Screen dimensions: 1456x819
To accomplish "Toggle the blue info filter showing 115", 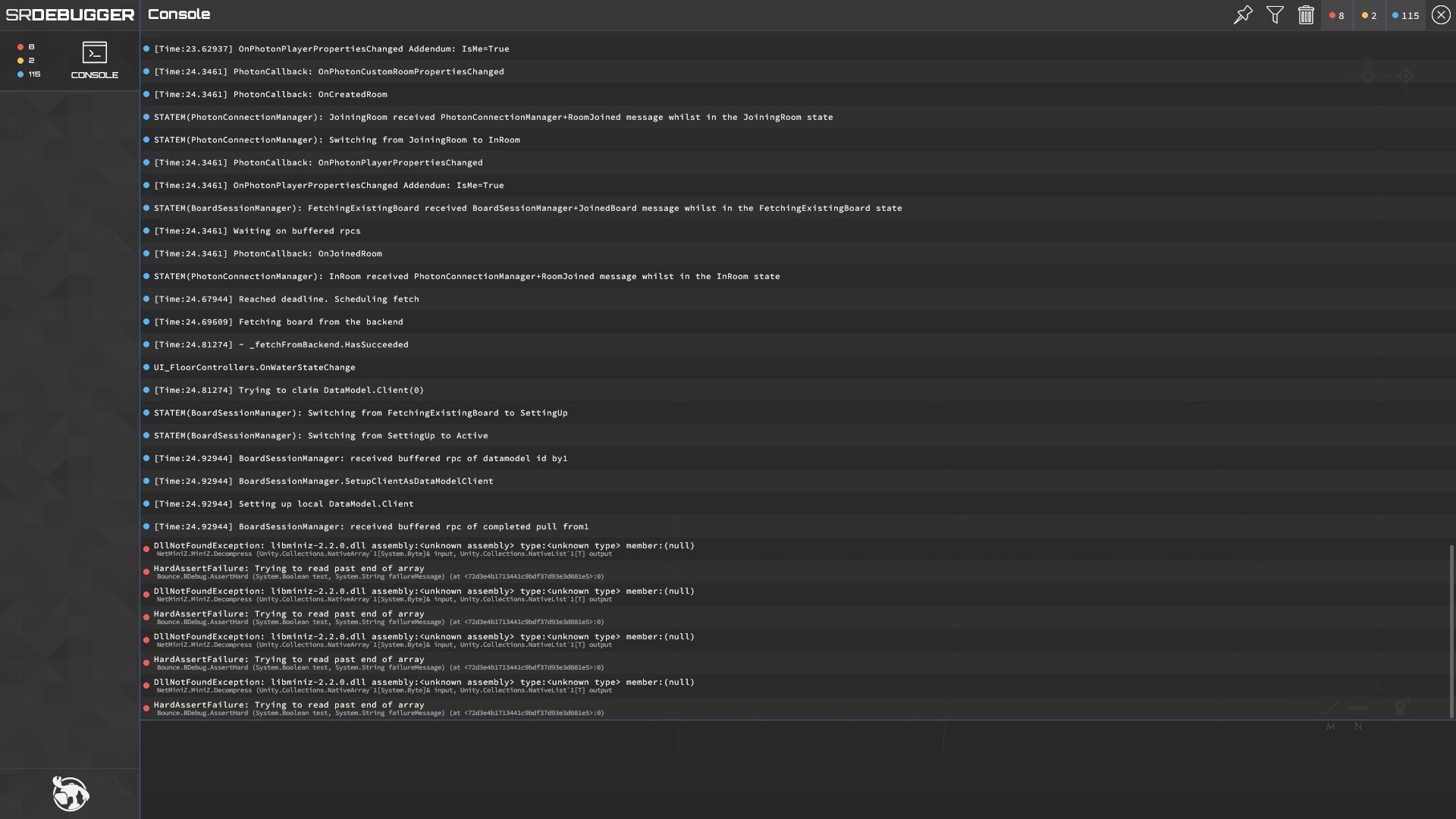I will 1405,15.
